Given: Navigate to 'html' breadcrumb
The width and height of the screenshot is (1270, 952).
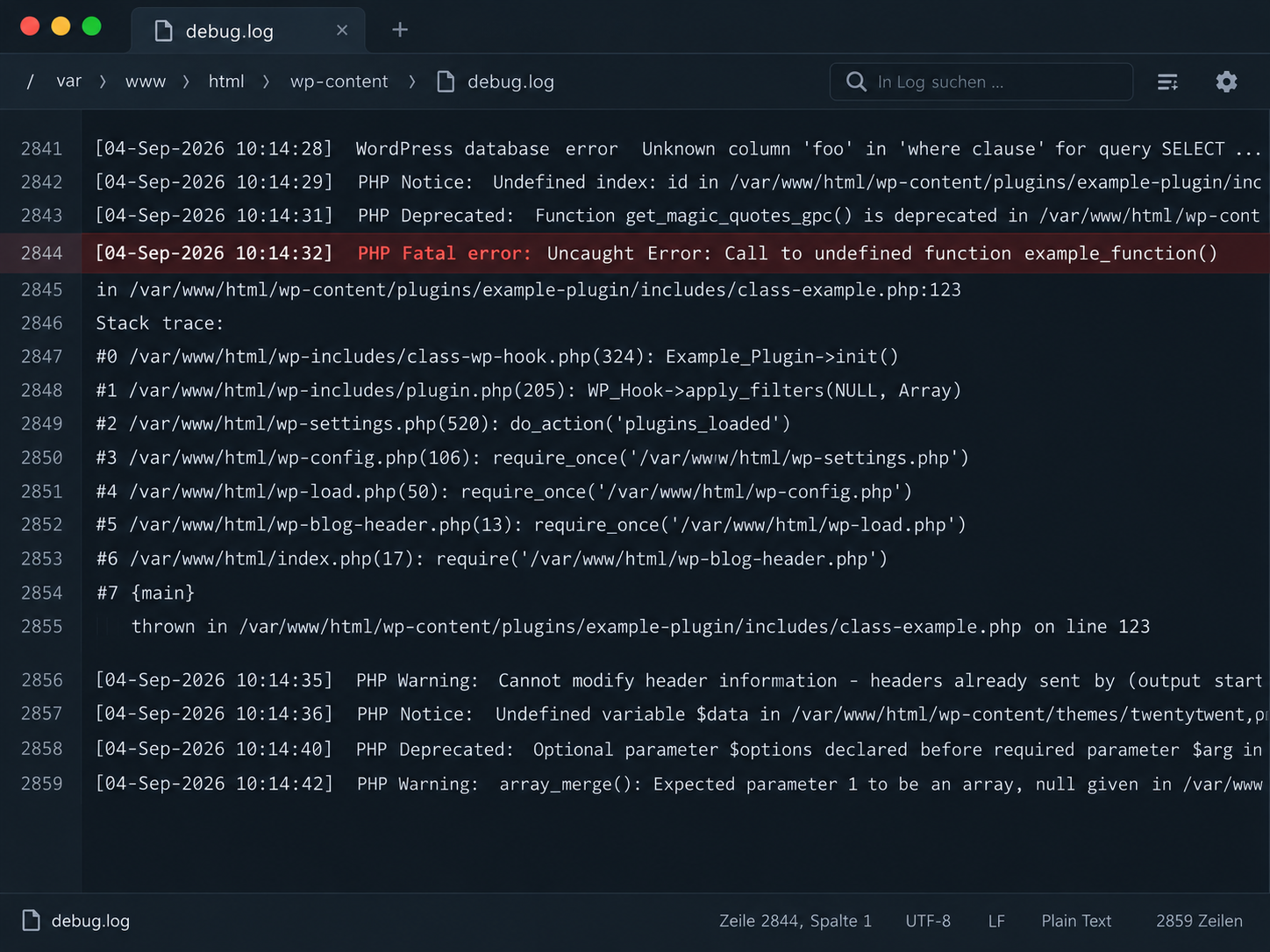Looking at the screenshot, I should click(226, 82).
